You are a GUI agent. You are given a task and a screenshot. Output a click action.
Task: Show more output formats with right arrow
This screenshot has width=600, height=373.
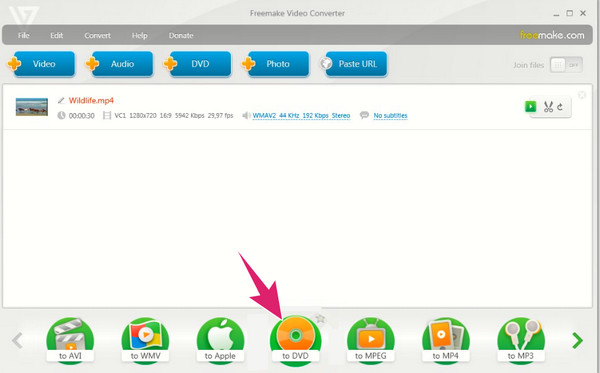pos(577,340)
